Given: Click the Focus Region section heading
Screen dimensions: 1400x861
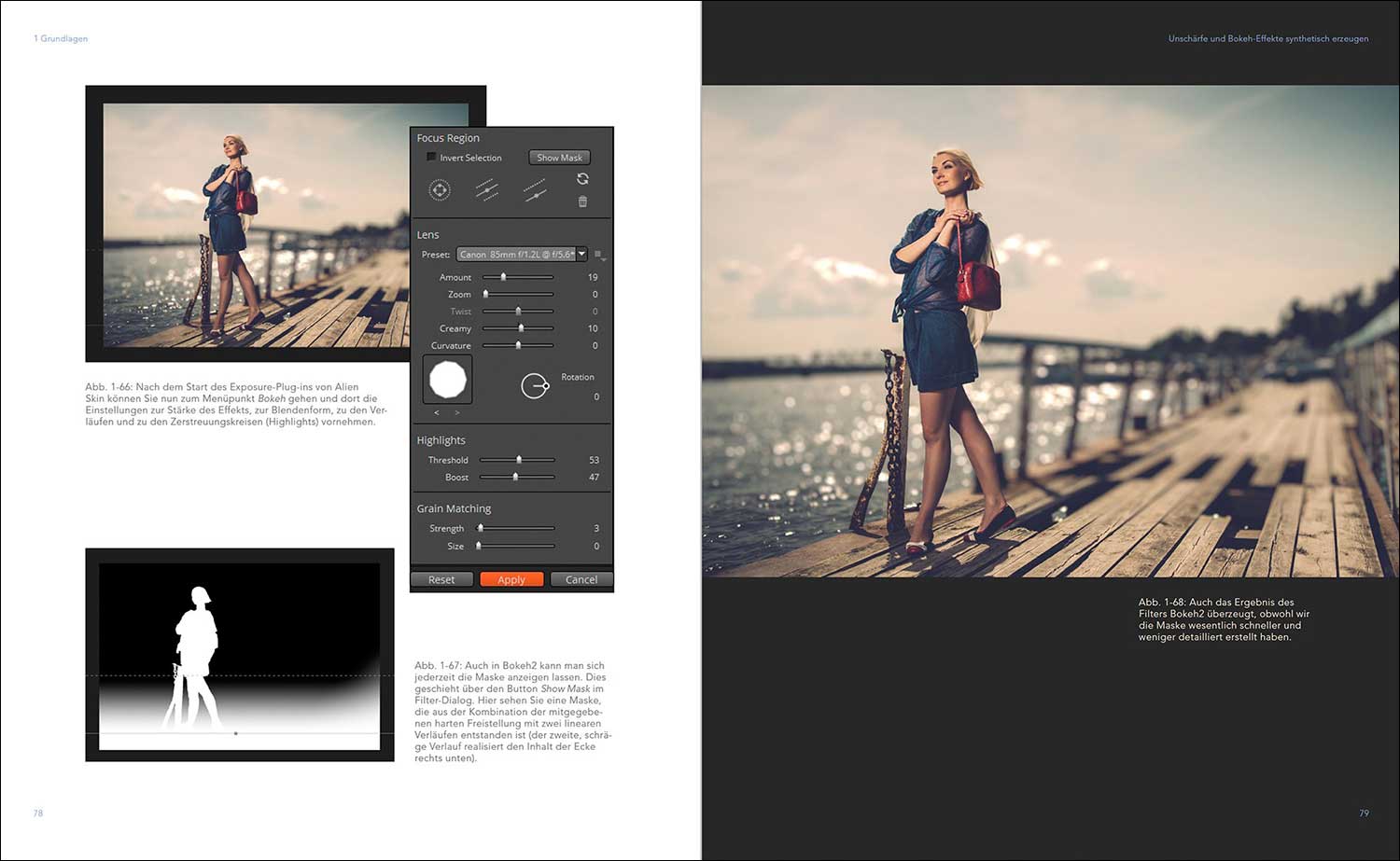Looking at the screenshot, I should 448,138.
